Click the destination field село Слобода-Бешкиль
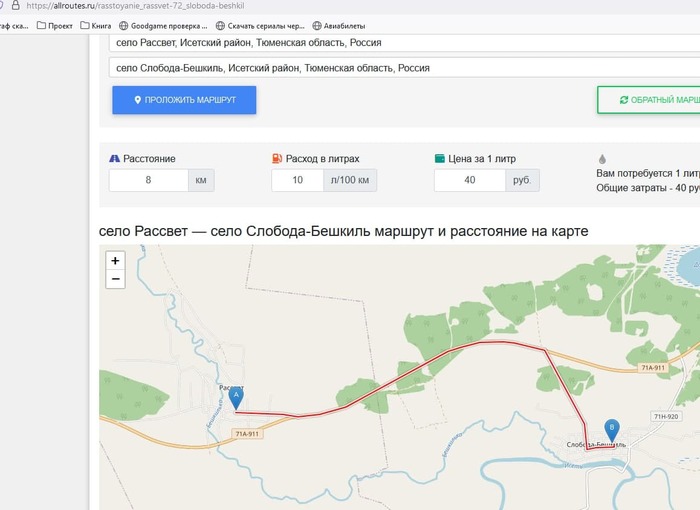Image resolution: width=700 pixels, height=510 pixels. 404,68
